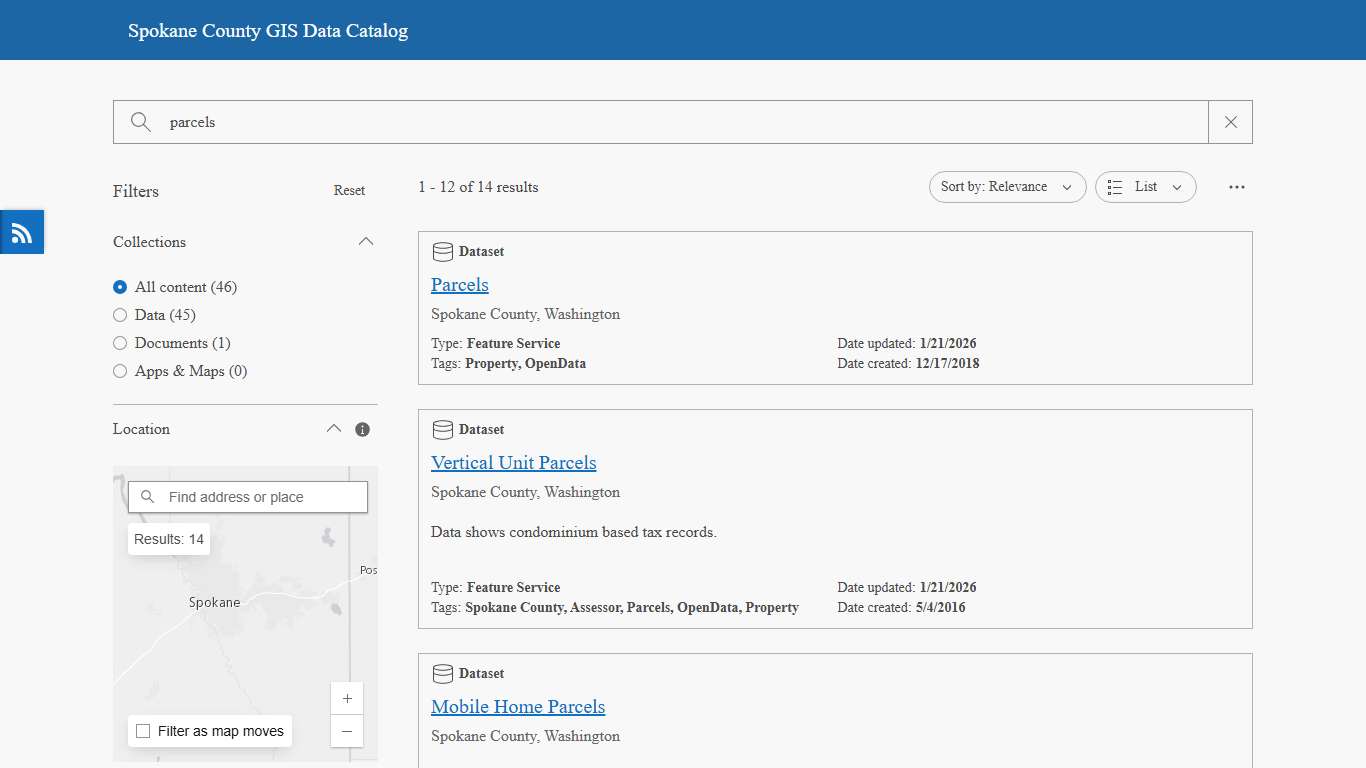Collapse the Collections filter section

point(366,241)
